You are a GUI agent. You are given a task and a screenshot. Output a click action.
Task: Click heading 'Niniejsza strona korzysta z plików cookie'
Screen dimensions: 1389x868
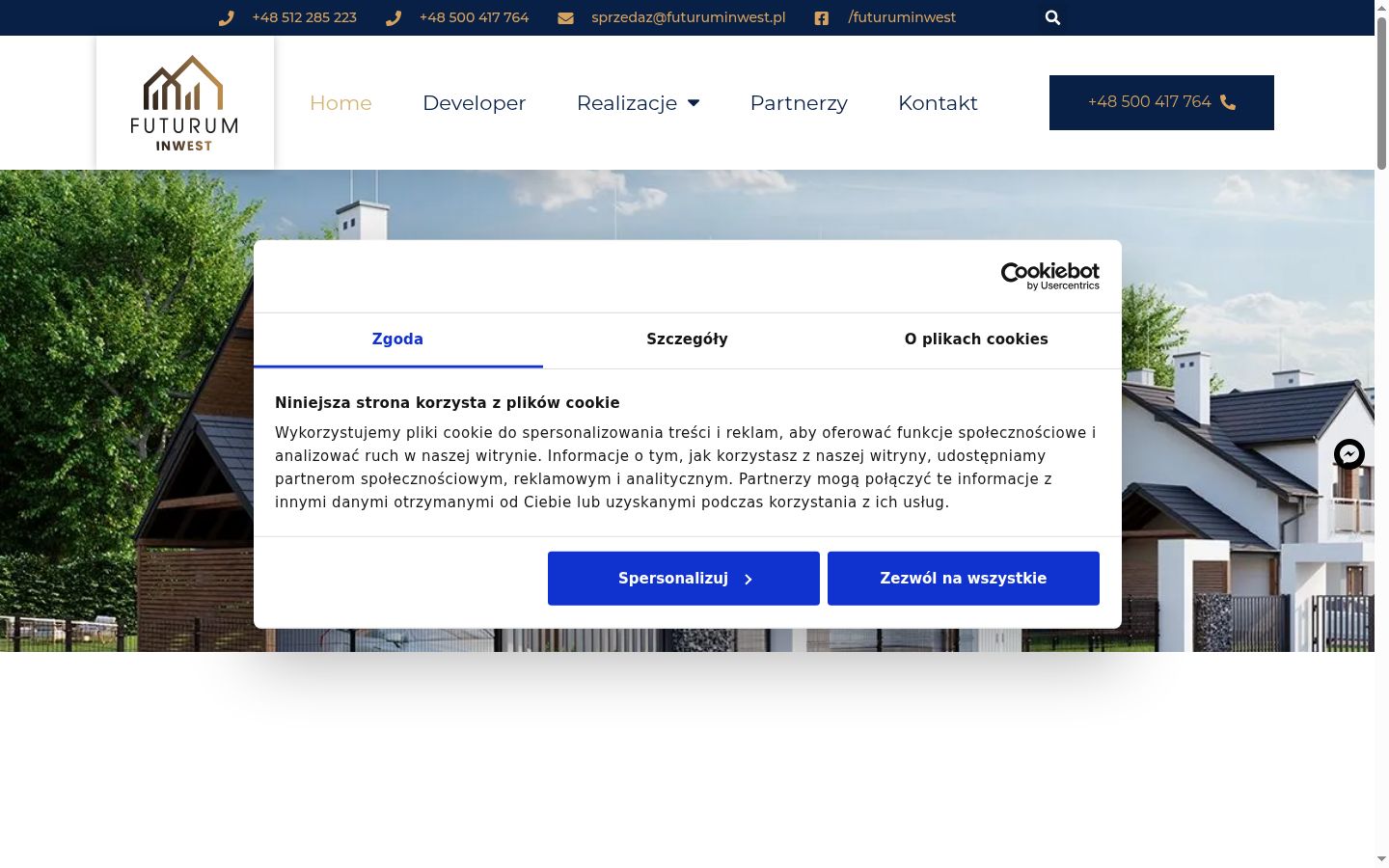point(448,403)
